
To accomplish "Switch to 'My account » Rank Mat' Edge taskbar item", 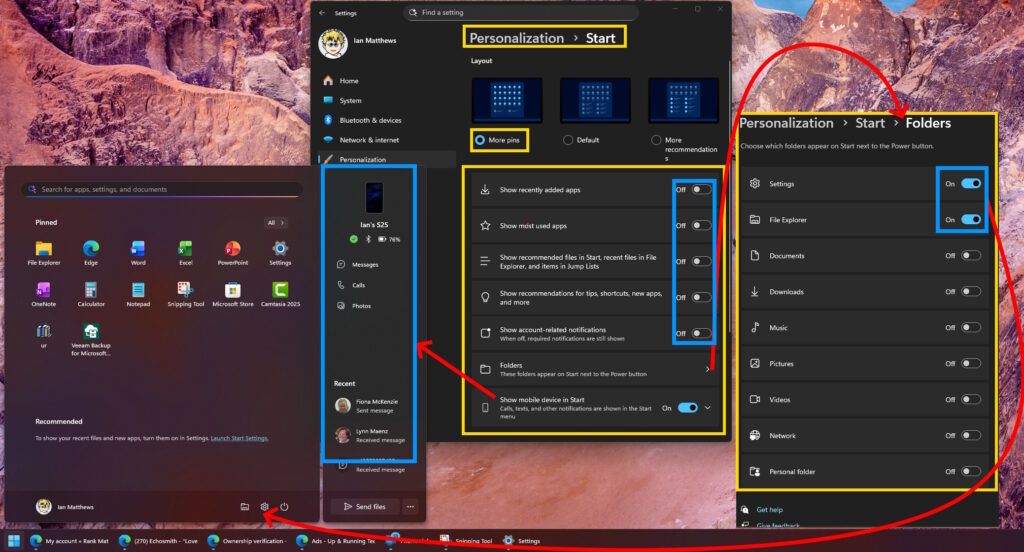I will click(69, 541).
